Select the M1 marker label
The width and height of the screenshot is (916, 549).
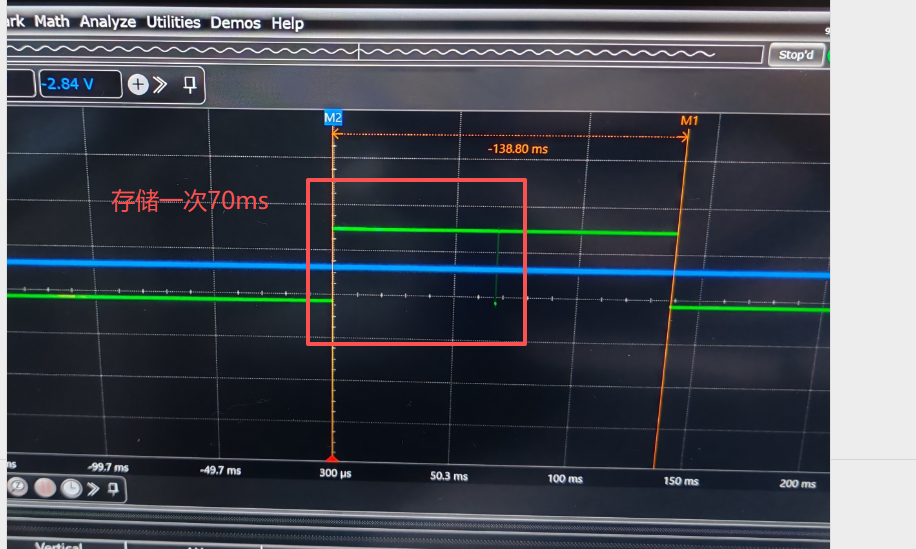(x=689, y=121)
